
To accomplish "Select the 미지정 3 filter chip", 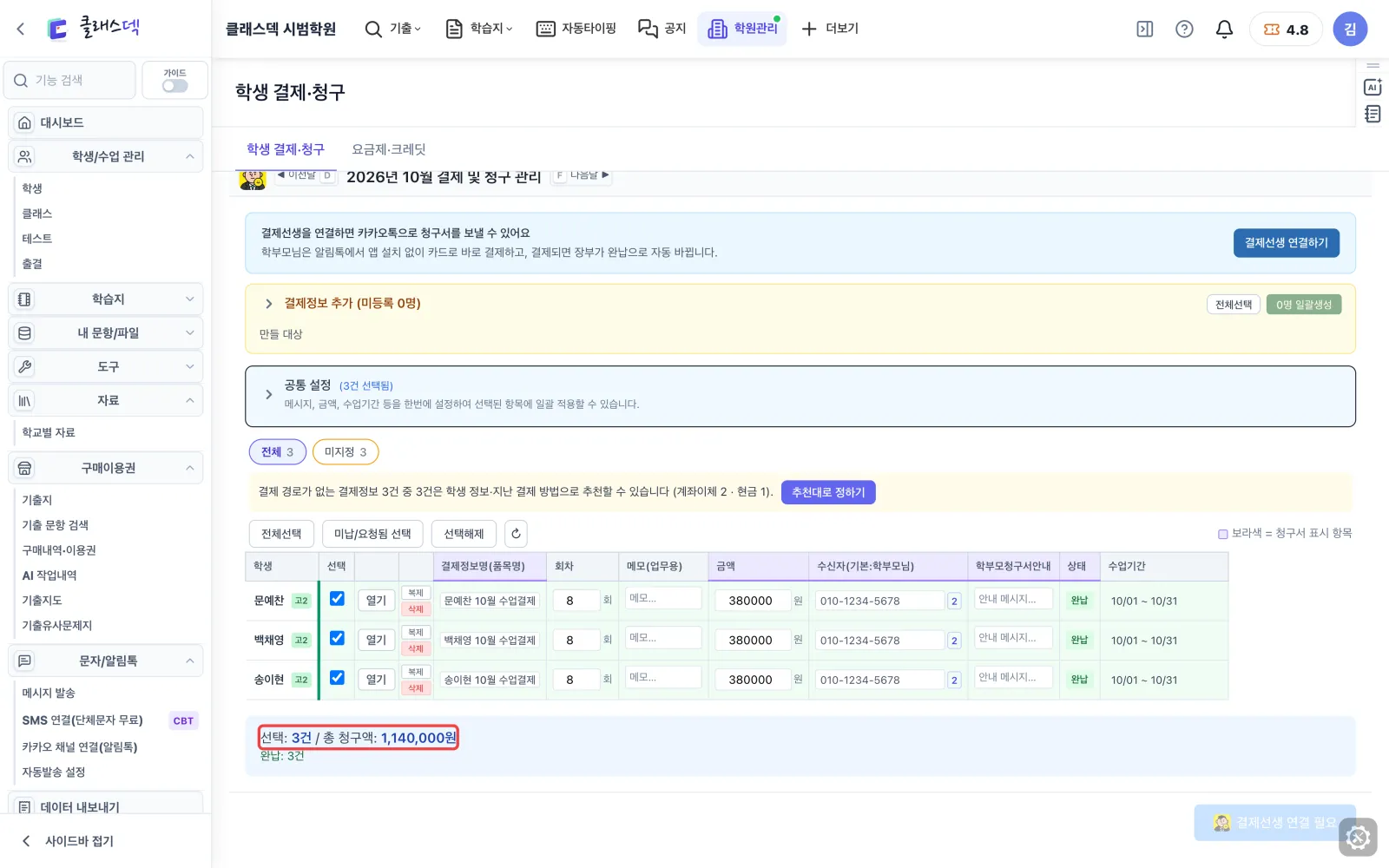I will click(x=346, y=451).
